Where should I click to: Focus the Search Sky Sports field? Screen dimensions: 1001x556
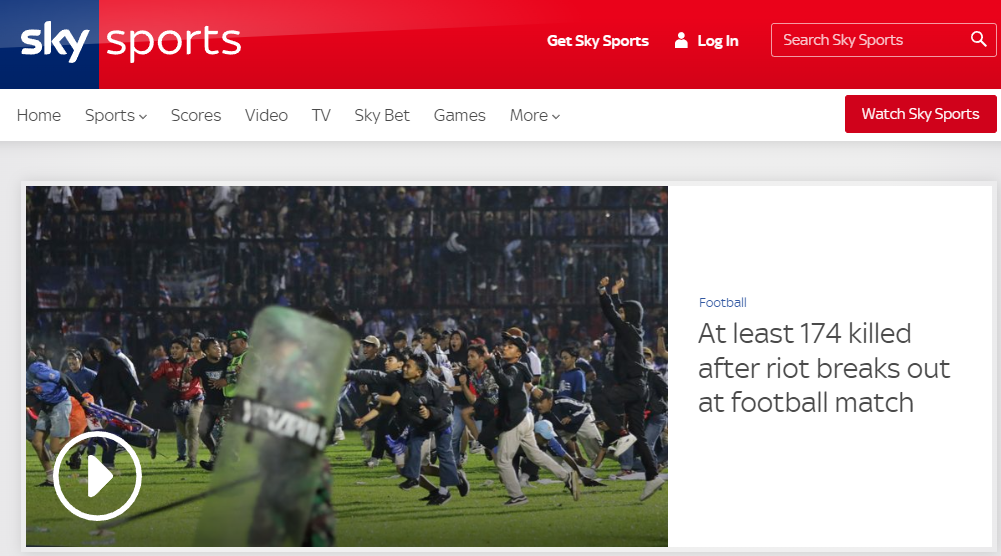[870, 40]
